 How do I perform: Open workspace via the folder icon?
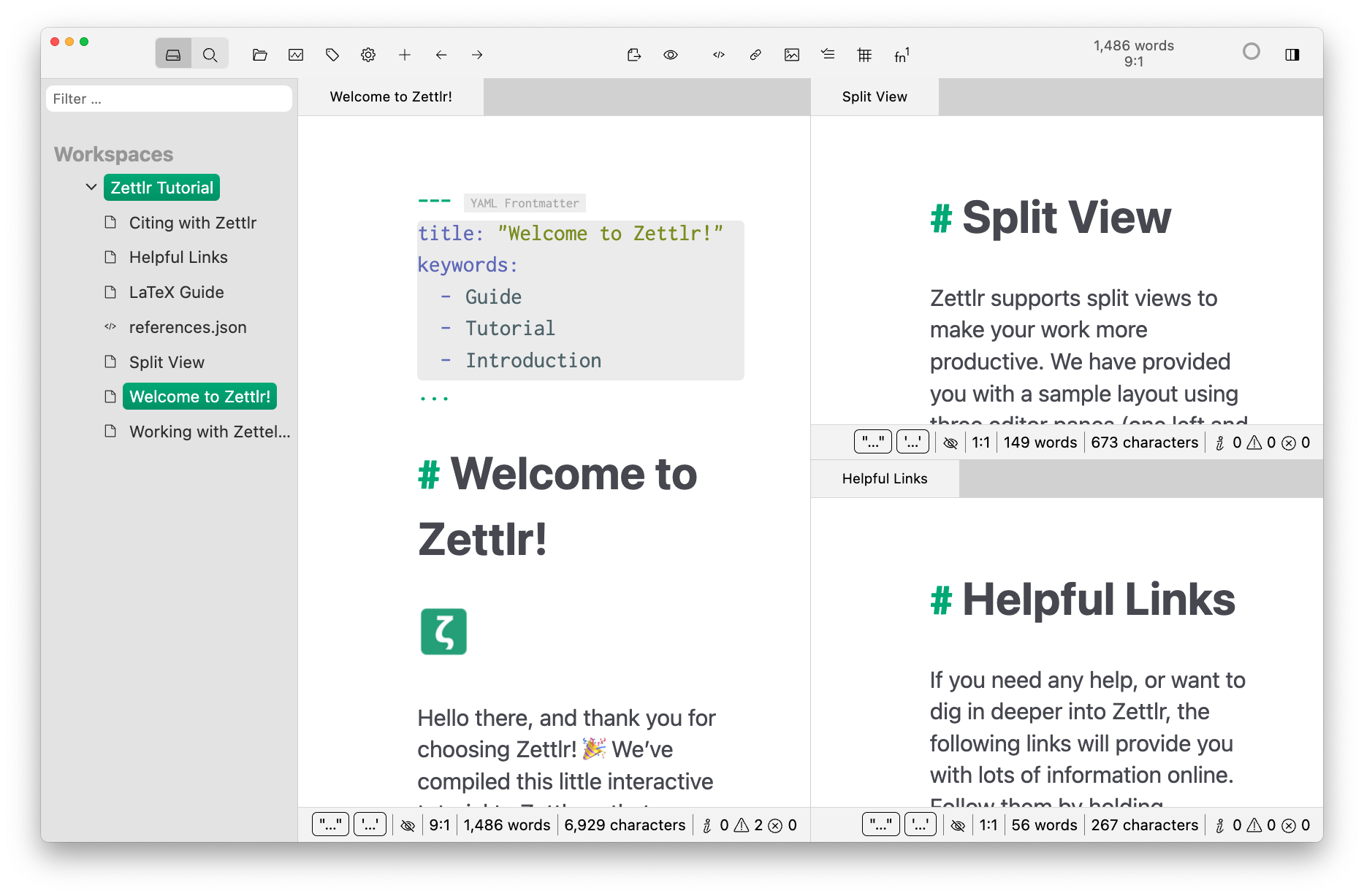pyautogui.click(x=260, y=54)
